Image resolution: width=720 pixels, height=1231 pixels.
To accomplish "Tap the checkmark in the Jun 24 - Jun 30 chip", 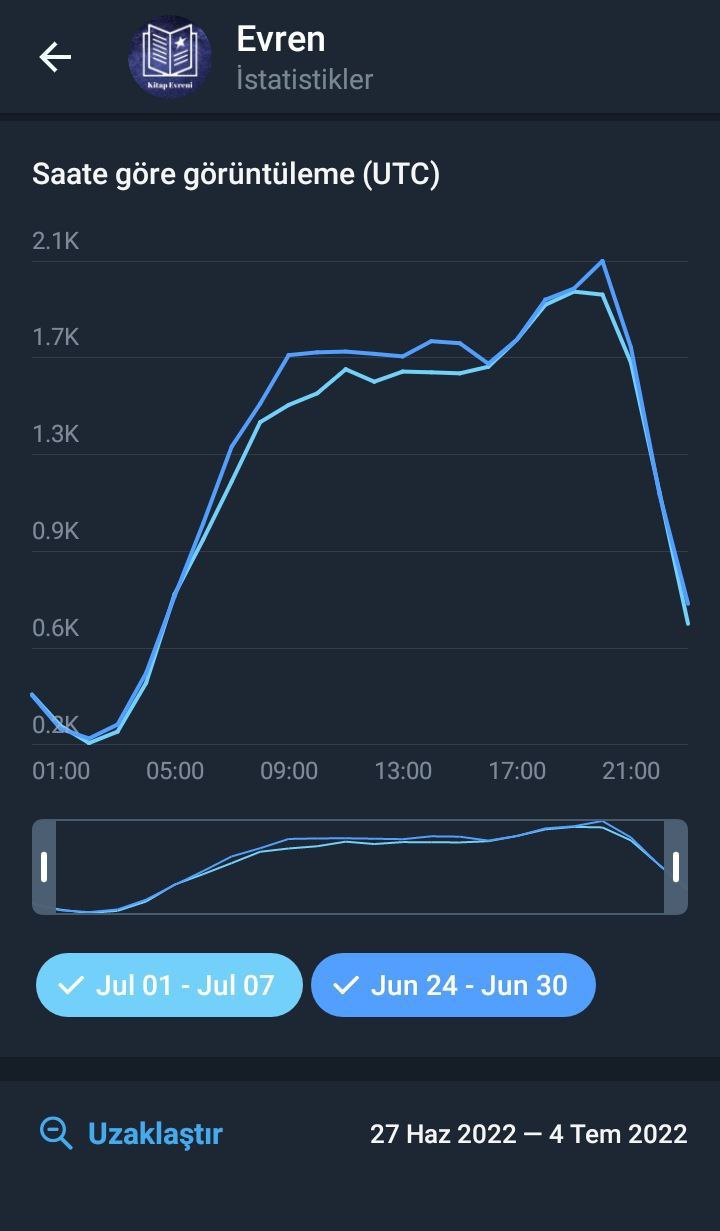I will point(345,986).
